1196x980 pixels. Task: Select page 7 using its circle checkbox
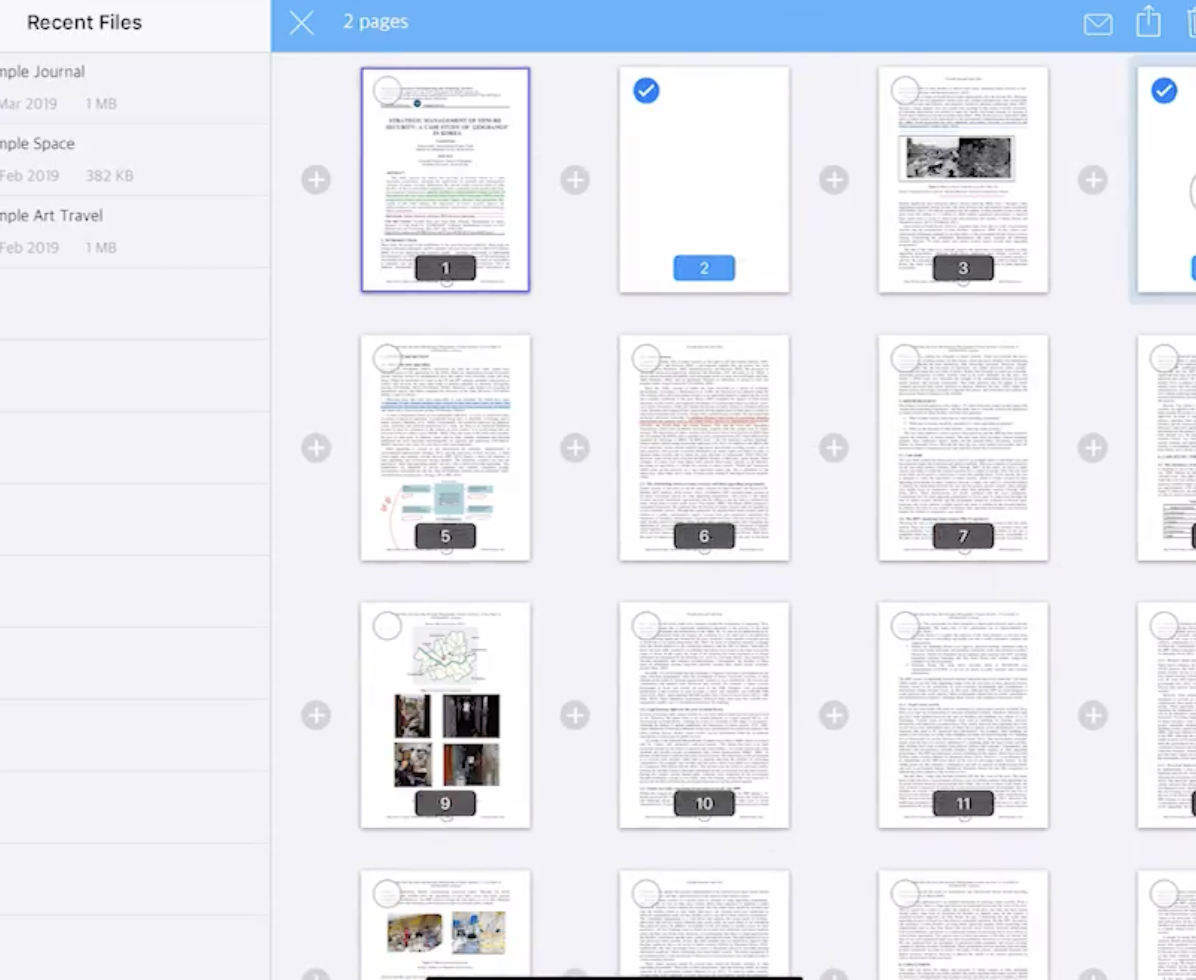[905, 358]
